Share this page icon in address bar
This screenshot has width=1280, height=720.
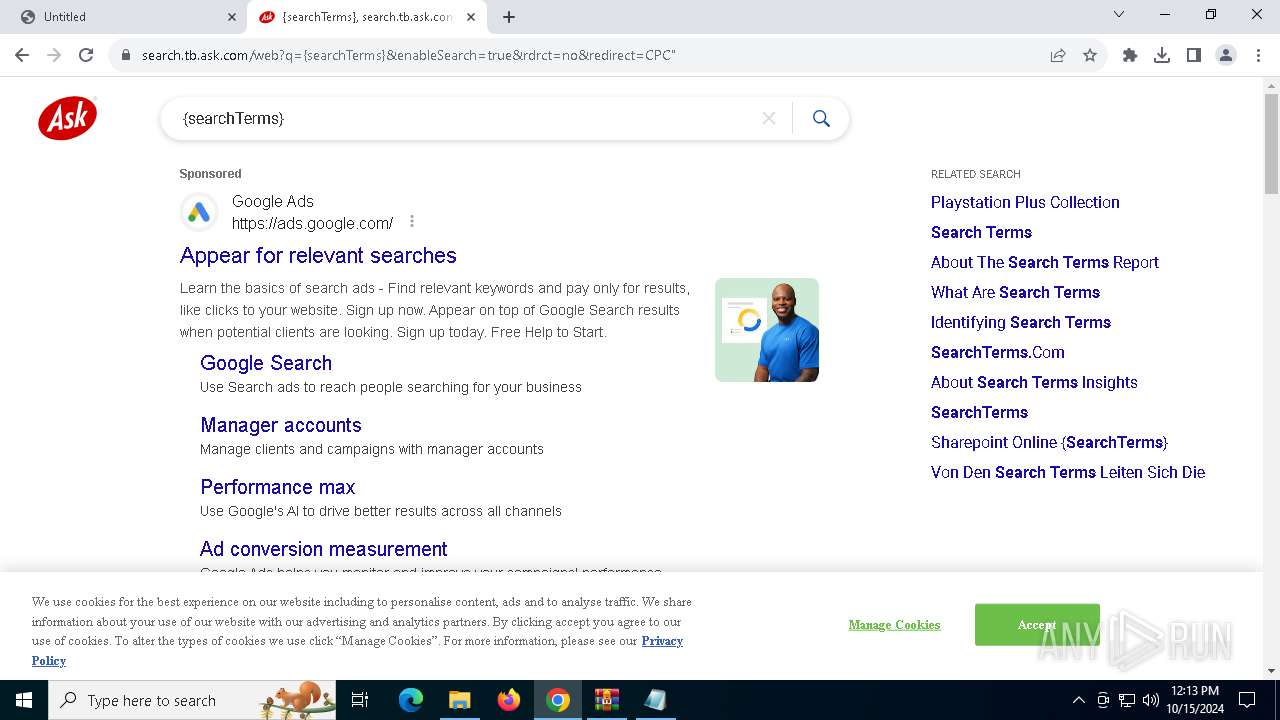tap(1058, 55)
